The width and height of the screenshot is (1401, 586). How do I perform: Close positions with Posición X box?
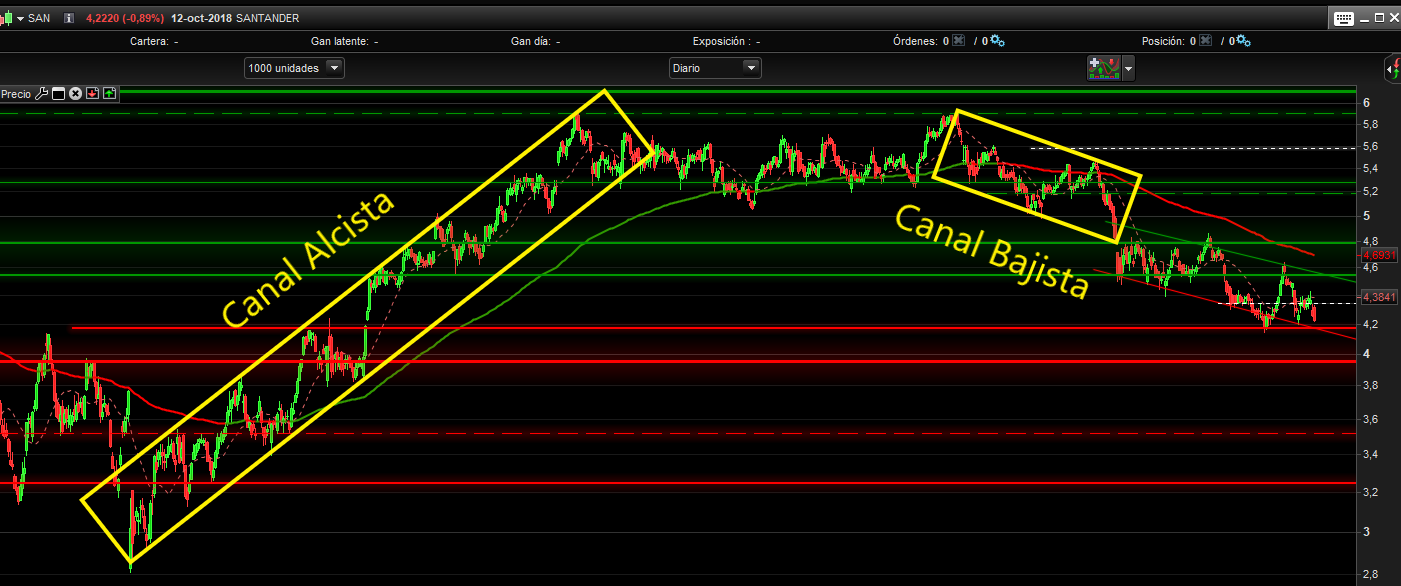(1205, 41)
